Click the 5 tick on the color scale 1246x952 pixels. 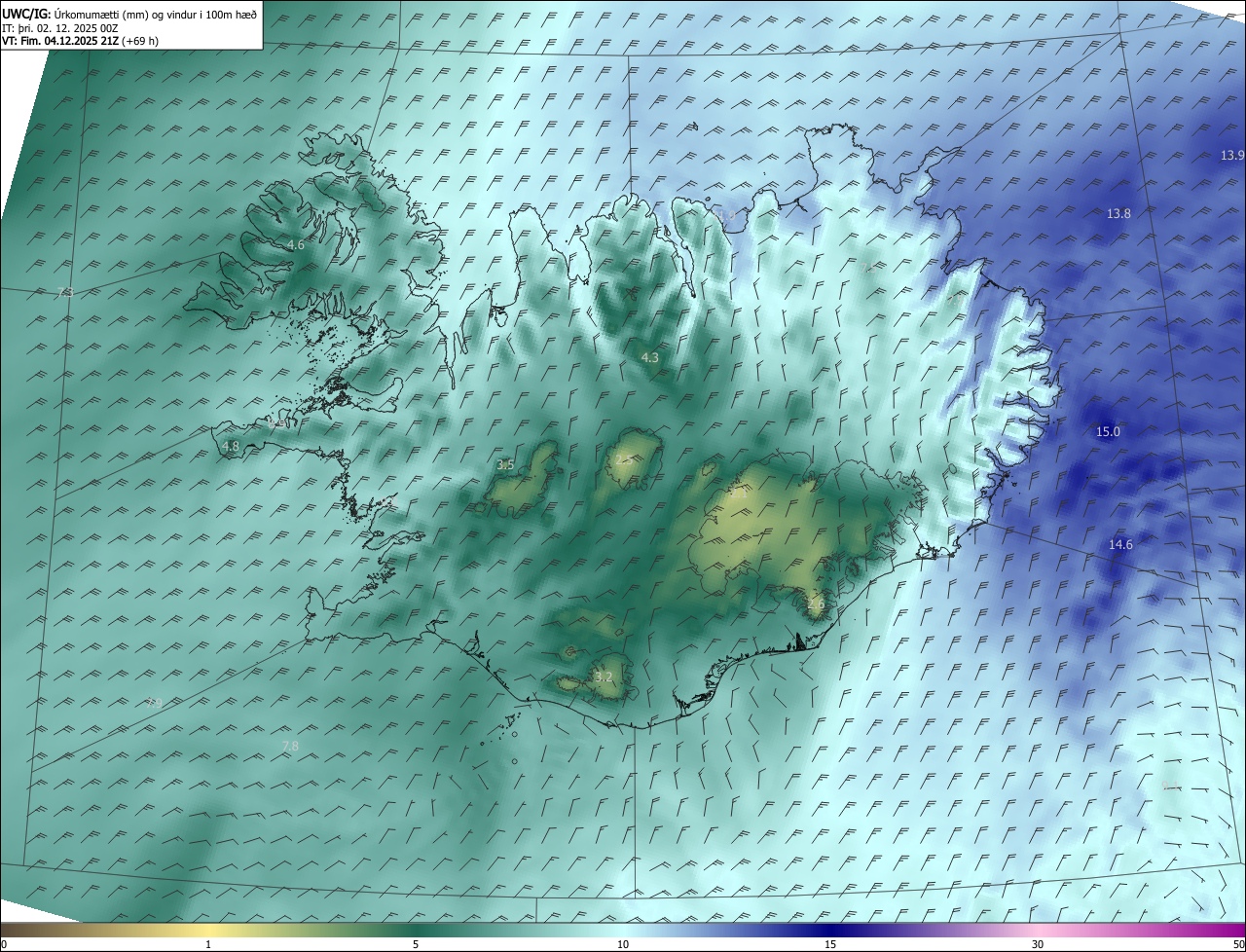pos(416,944)
